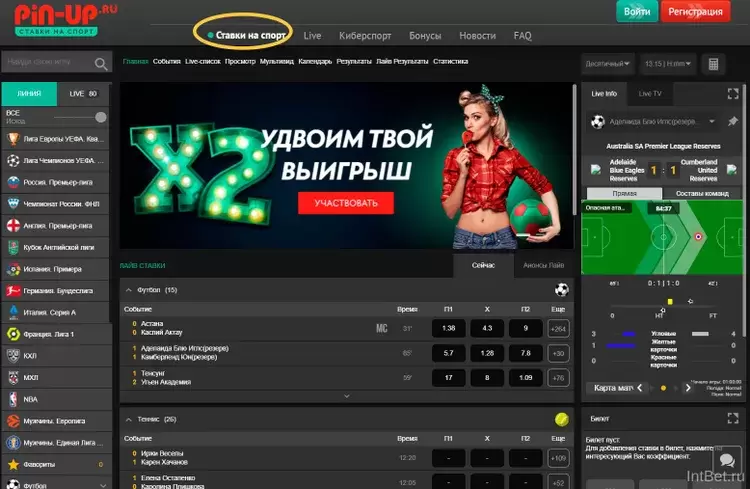750x489 pixels.
Task: Open the bet calculator icon
Action: point(713,64)
